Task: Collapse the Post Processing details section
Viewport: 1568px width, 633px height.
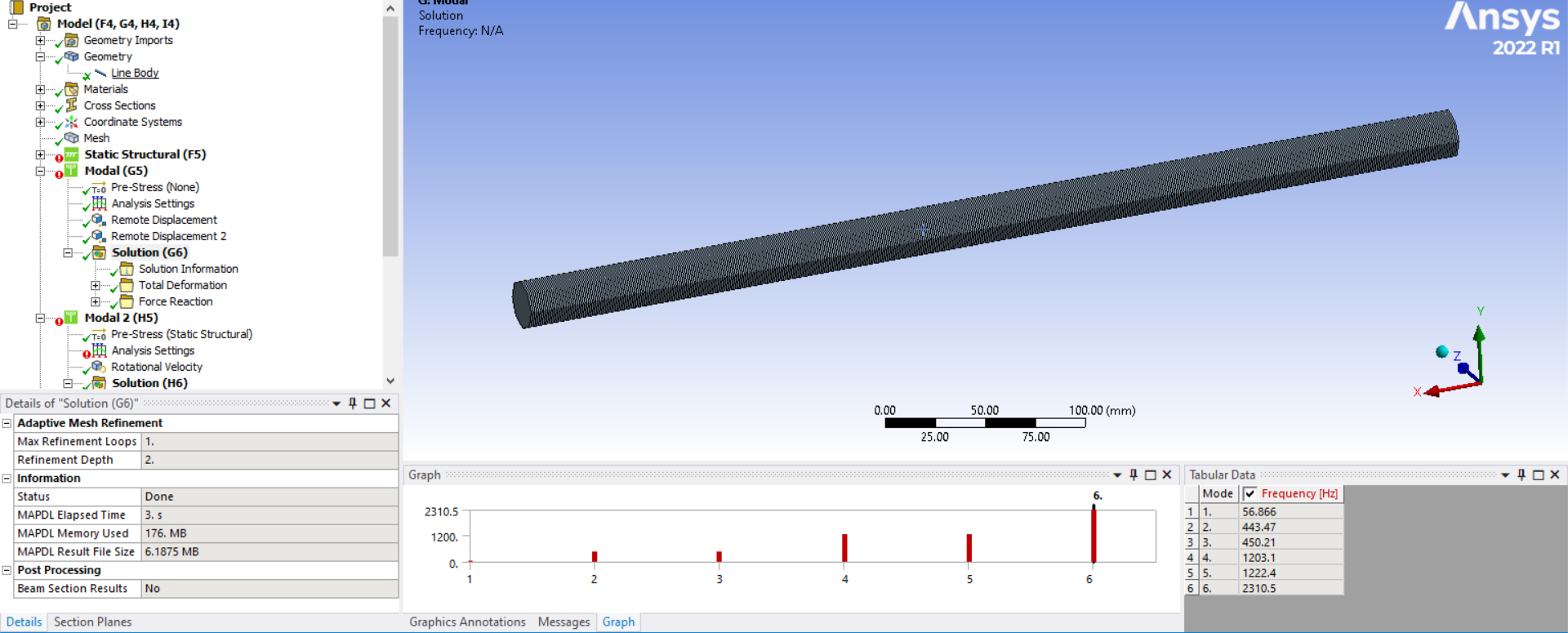Action: coord(7,570)
